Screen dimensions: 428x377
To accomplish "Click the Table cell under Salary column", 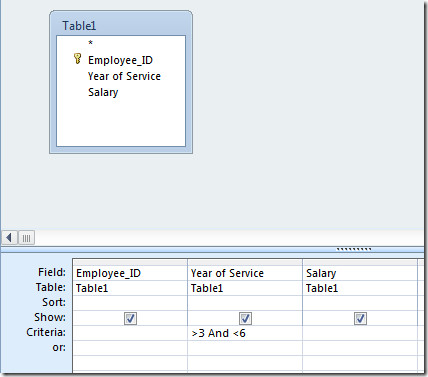I will (360, 288).
